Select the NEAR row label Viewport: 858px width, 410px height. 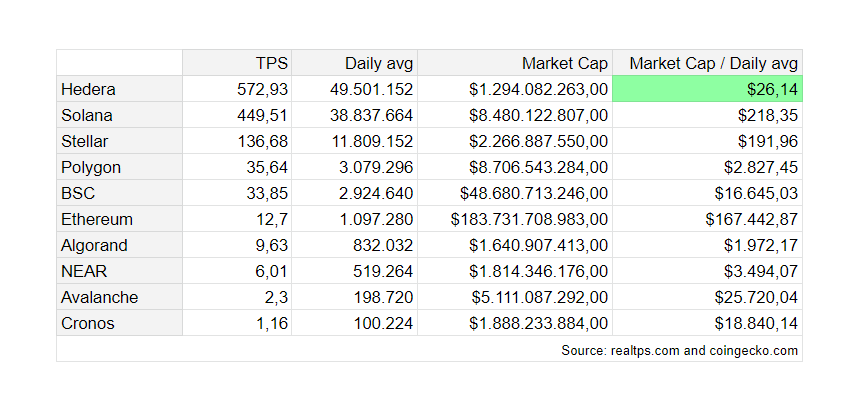[x=119, y=271]
